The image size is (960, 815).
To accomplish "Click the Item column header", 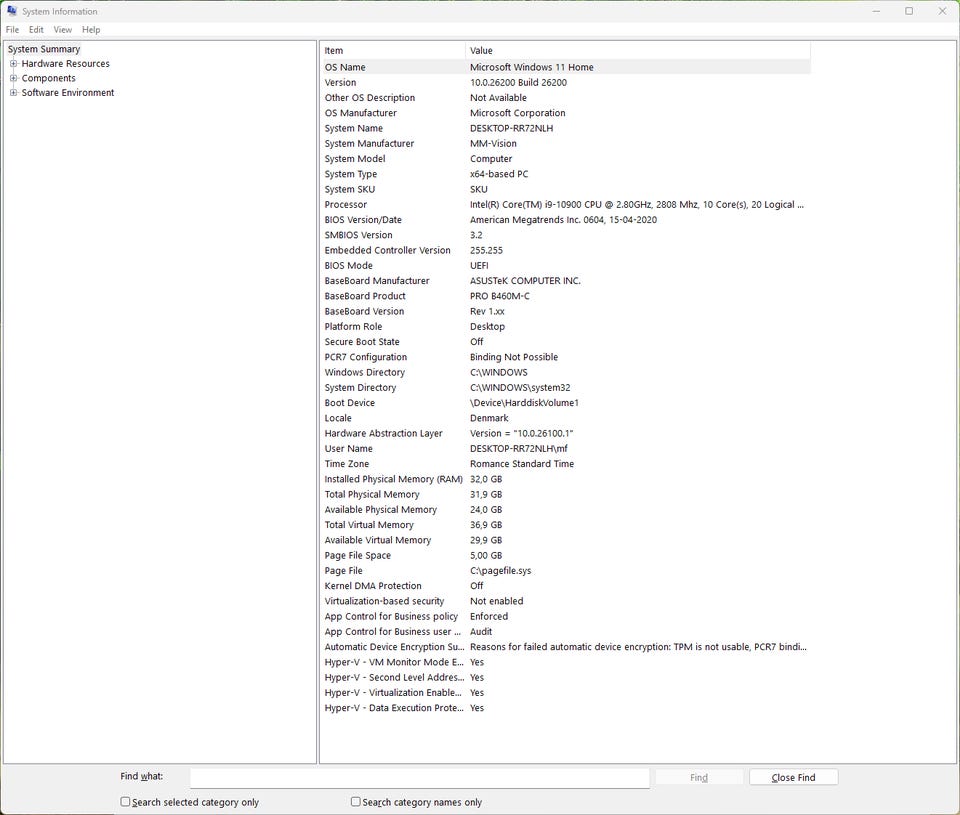I will pyautogui.click(x=392, y=51).
